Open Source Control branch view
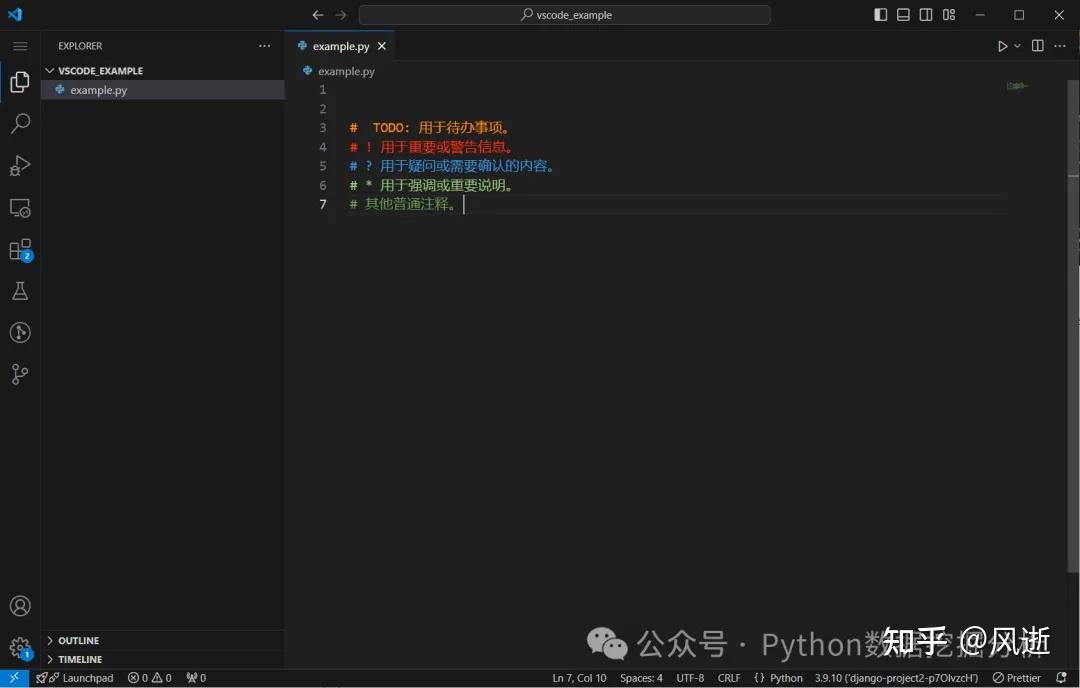This screenshot has height=688, width=1080. (x=20, y=375)
